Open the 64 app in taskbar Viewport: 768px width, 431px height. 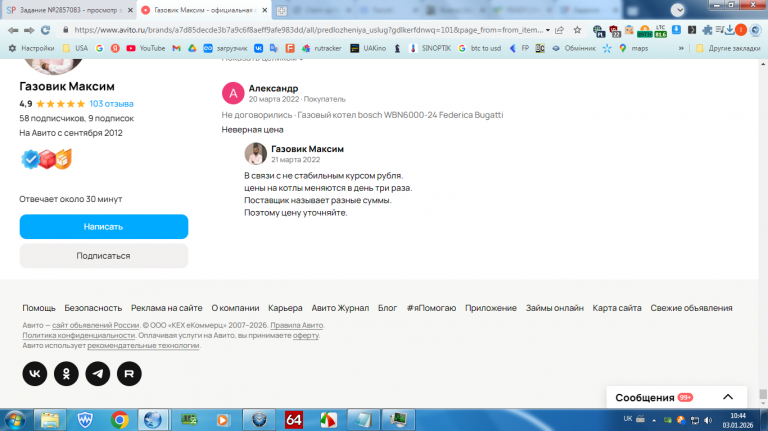(294, 420)
